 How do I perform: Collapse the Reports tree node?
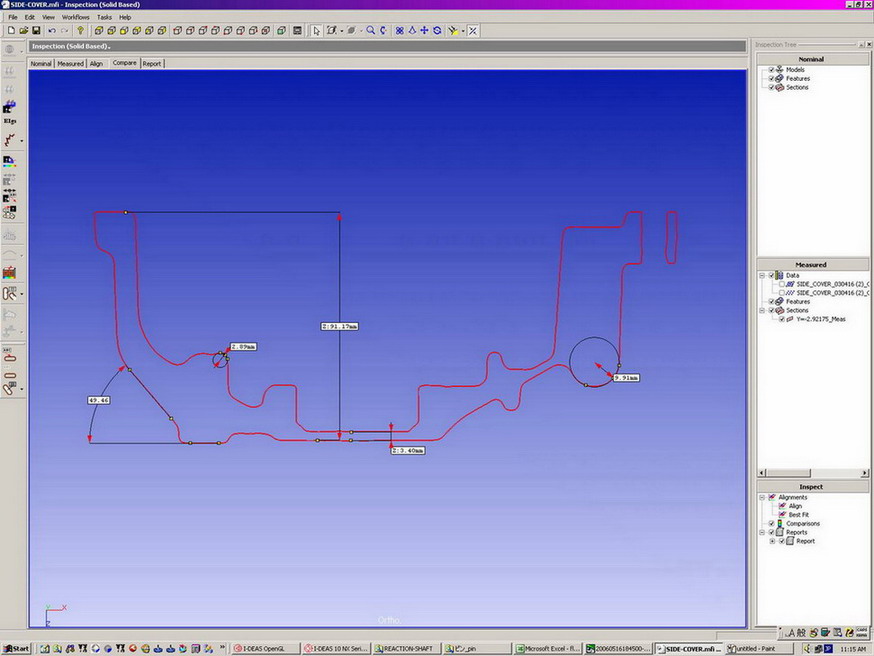click(x=762, y=532)
